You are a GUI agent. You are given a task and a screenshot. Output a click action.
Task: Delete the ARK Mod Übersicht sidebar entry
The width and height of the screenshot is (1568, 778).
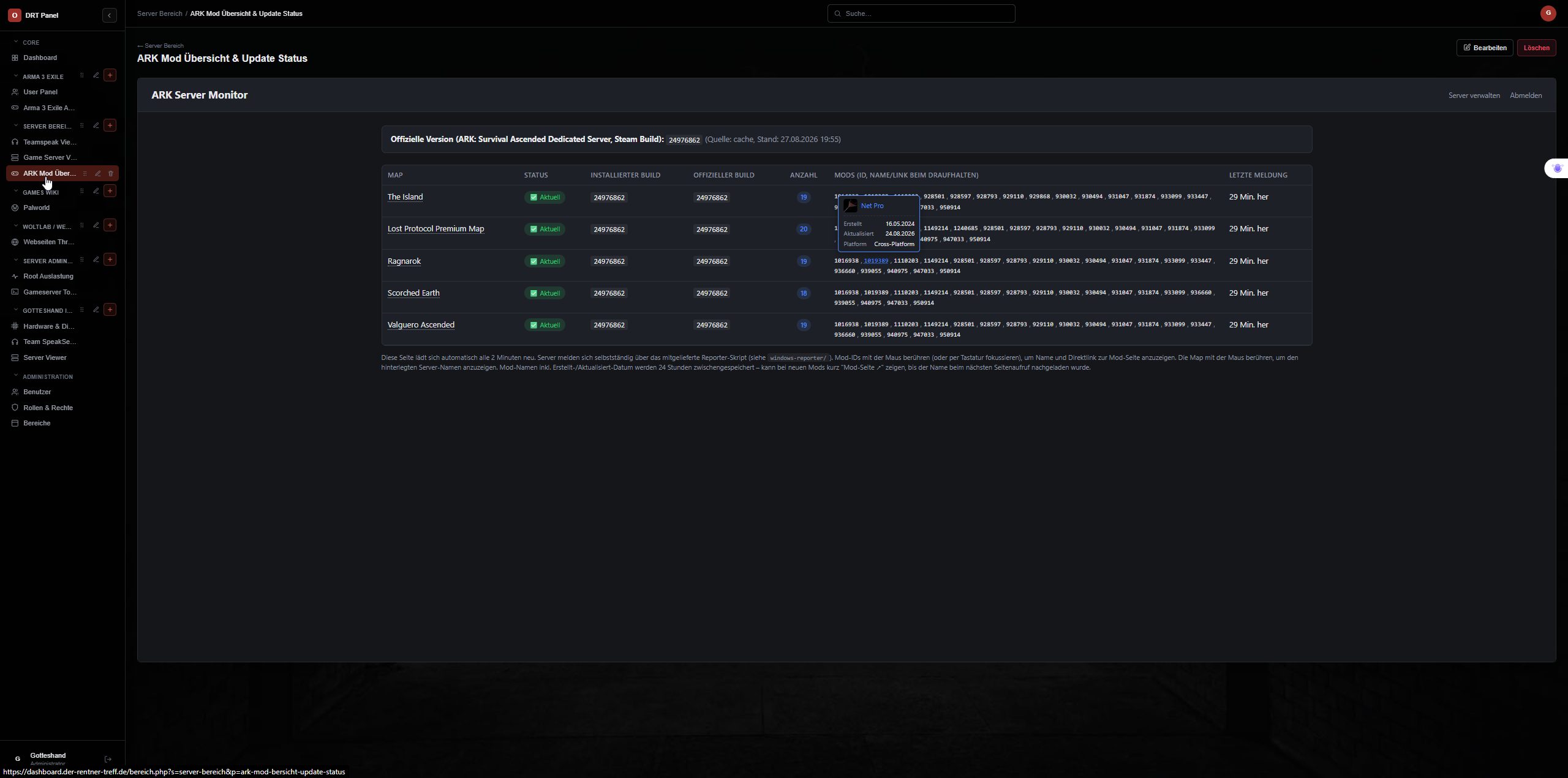pyautogui.click(x=111, y=174)
